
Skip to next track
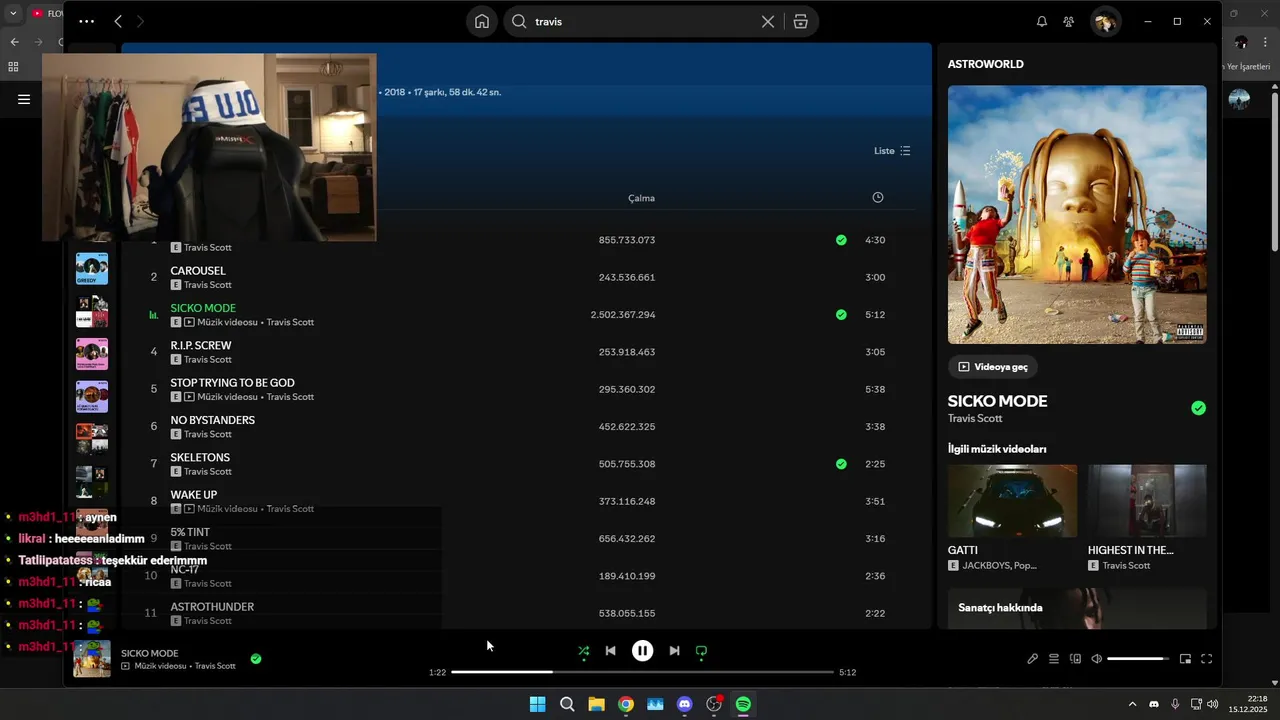[x=674, y=651]
